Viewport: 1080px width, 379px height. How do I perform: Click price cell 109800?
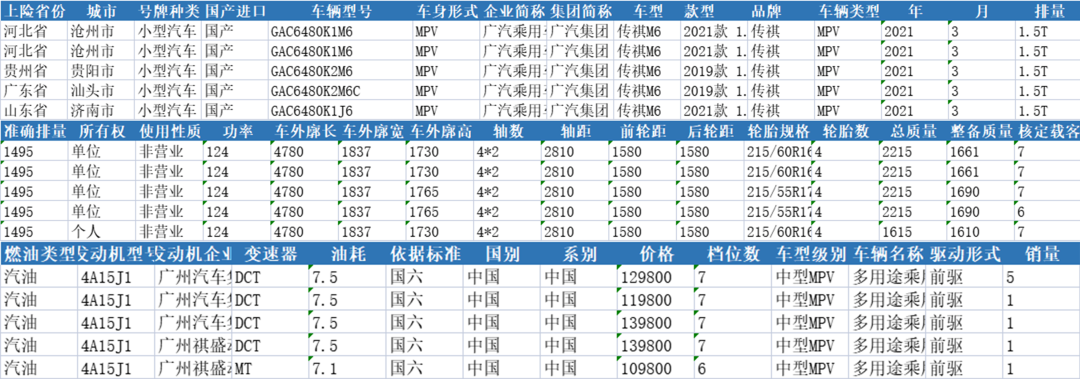[656, 367]
